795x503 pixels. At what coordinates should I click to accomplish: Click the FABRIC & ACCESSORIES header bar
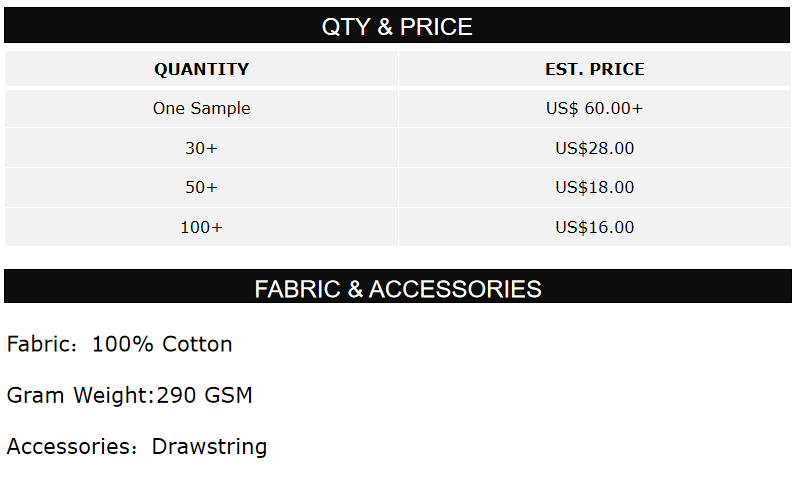[397, 289]
